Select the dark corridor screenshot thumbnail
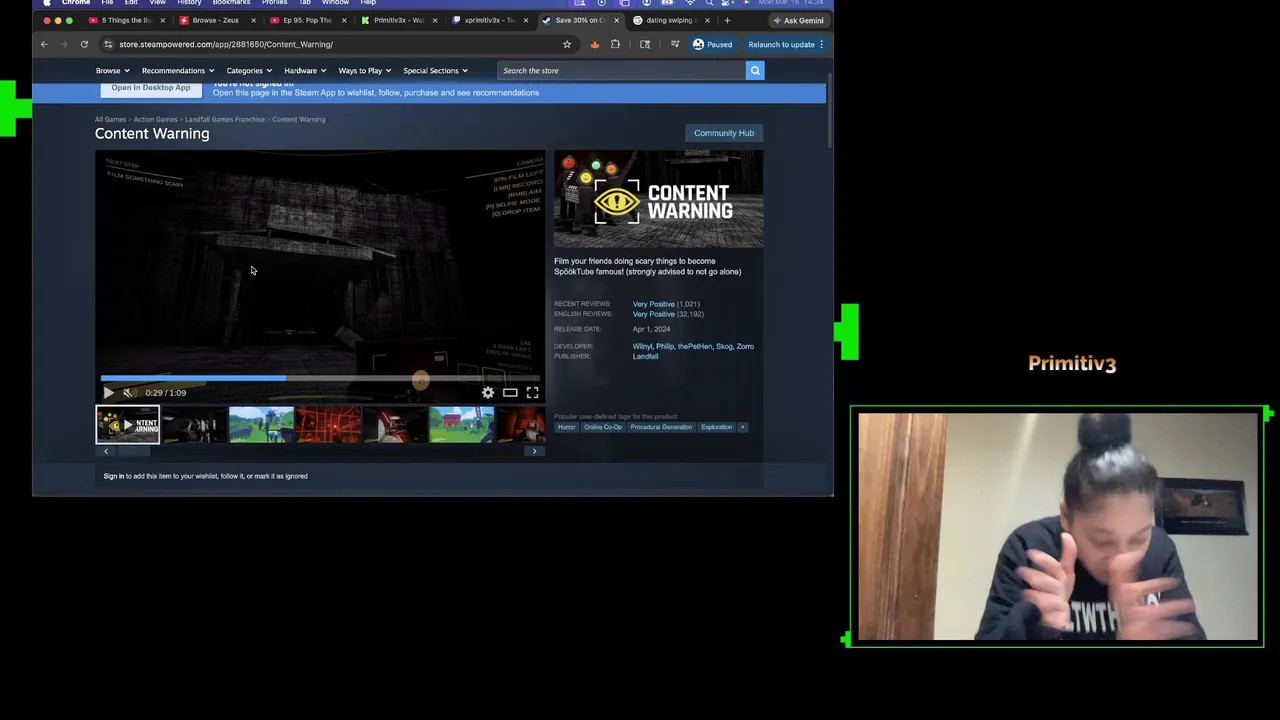1280x720 pixels. click(x=194, y=424)
